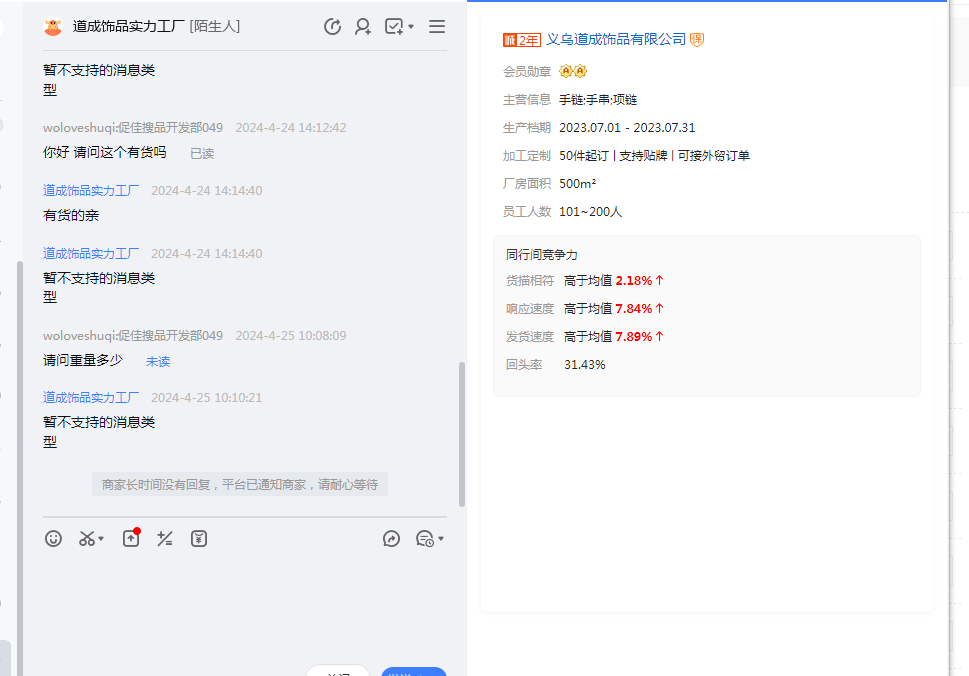Click the orange guarantee shield badge
The image size is (969, 676).
(697, 40)
